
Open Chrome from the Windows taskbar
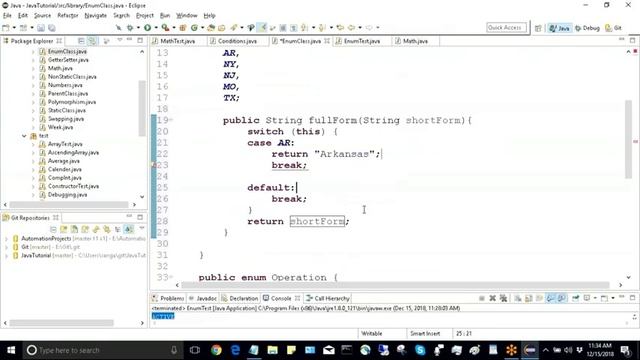point(216,350)
